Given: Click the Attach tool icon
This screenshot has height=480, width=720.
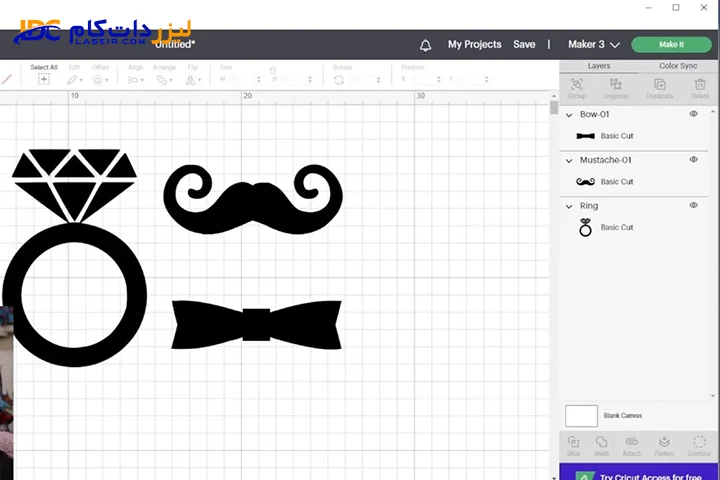Looking at the screenshot, I should [632, 442].
